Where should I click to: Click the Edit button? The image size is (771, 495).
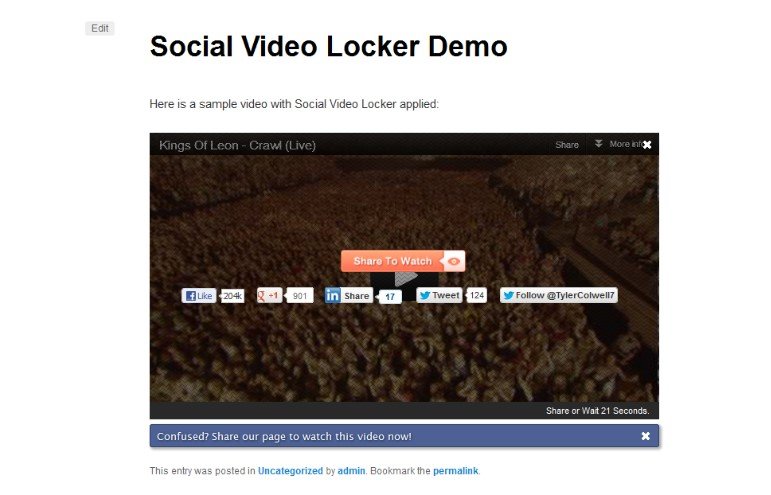tap(100, 28)
